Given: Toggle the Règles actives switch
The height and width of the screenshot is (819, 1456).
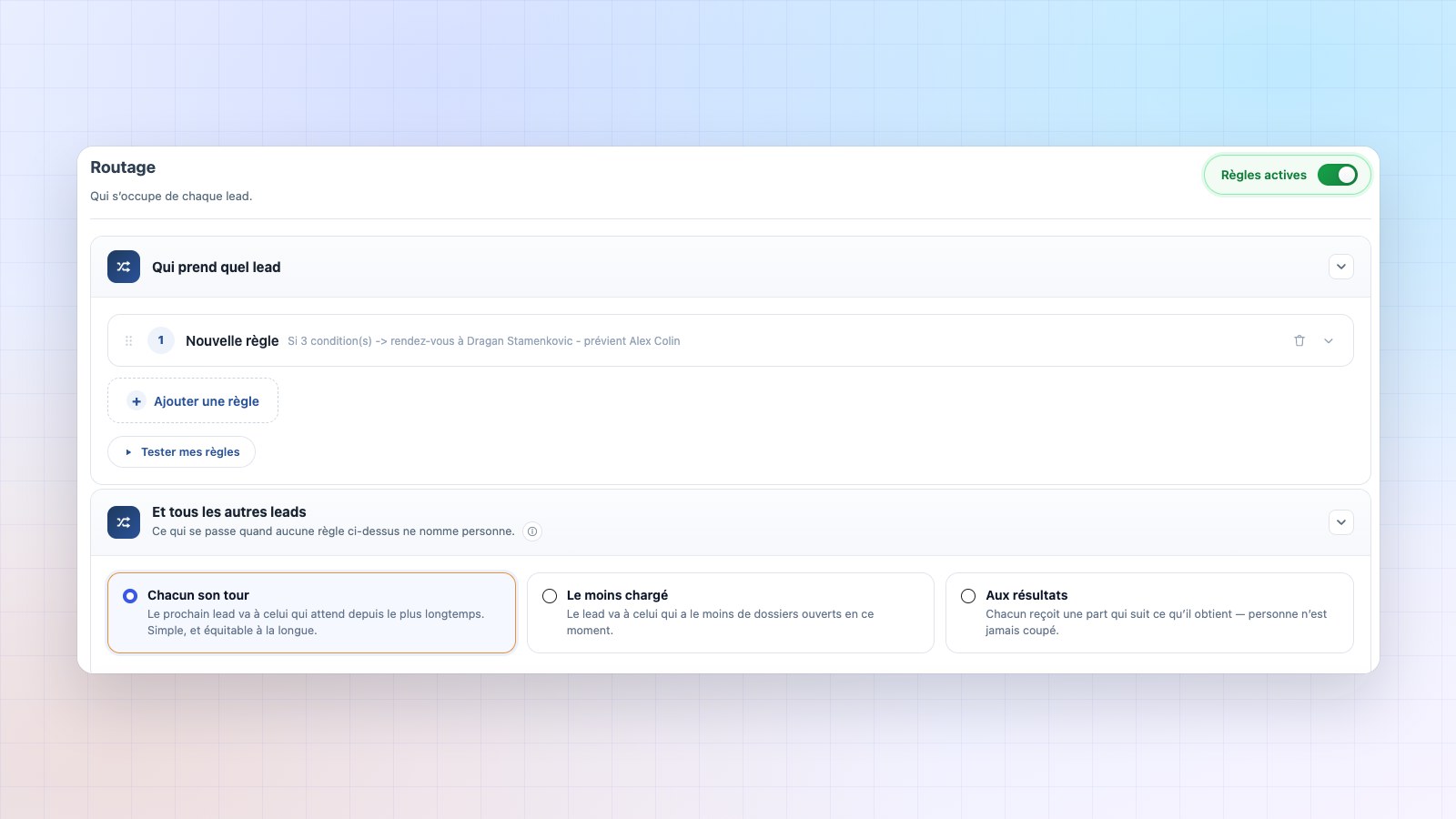Looking at the screenshot, I should [1337, 175].
